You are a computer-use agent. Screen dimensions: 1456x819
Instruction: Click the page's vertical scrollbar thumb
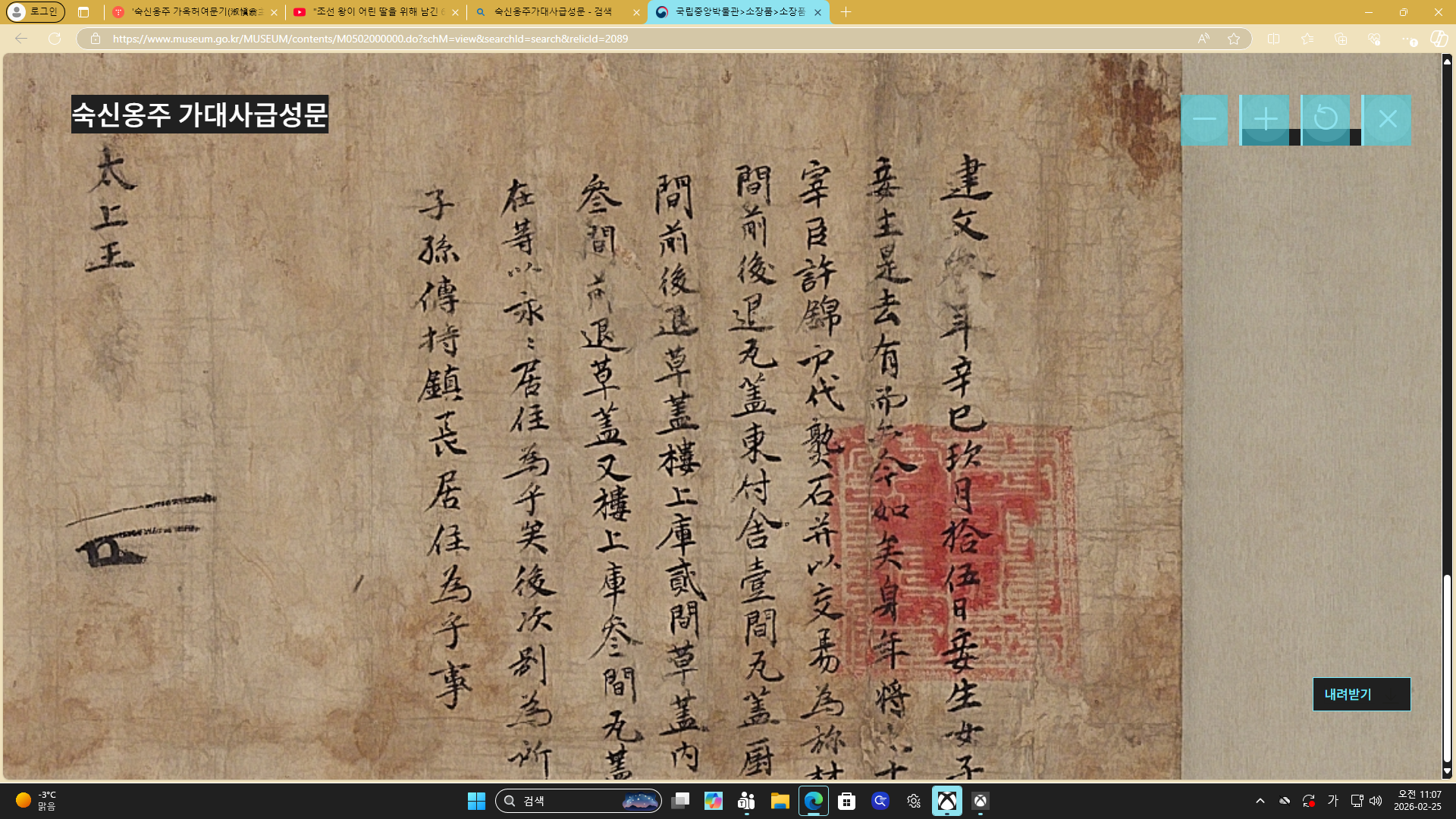1447,667
